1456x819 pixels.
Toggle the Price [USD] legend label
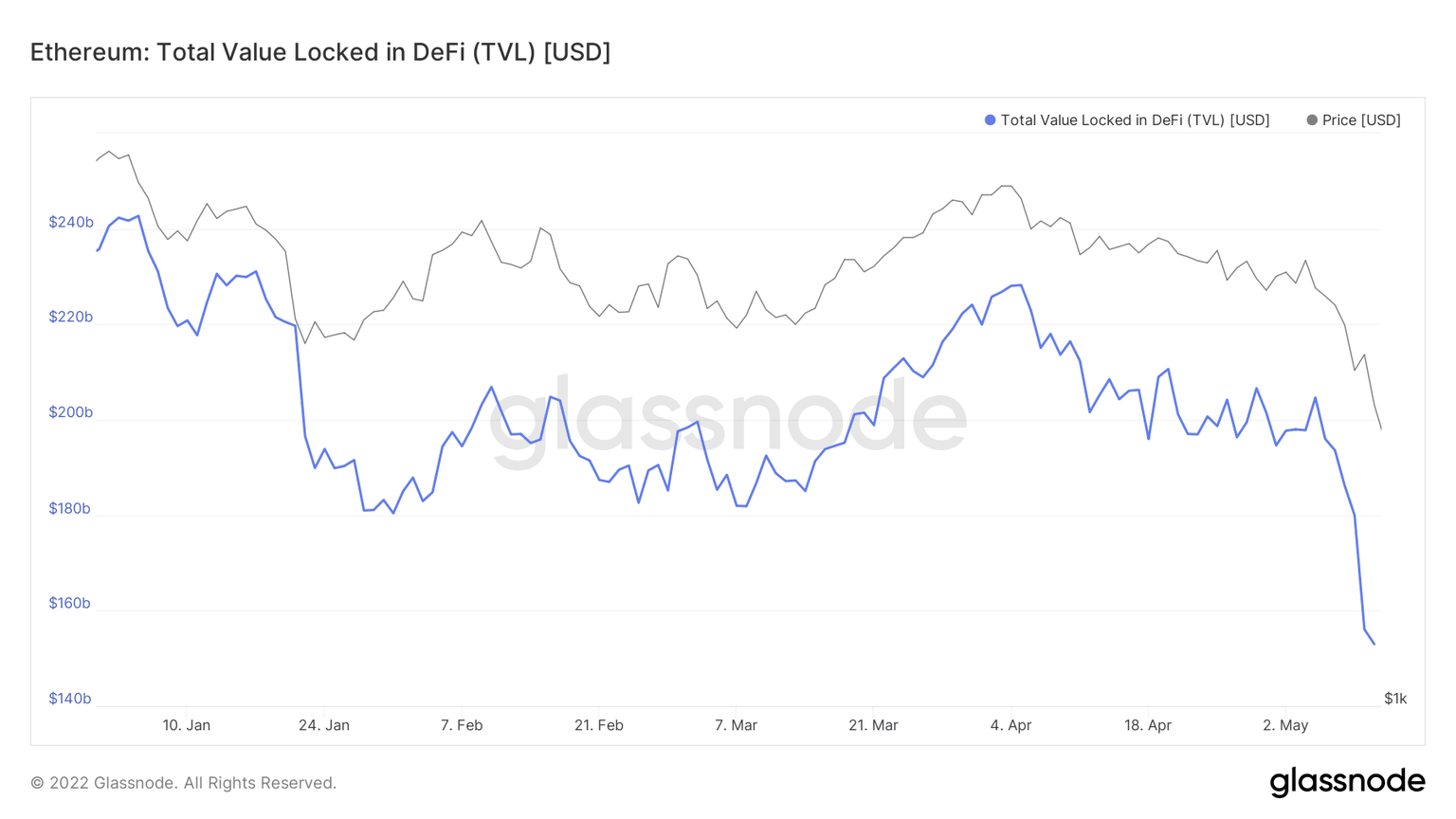(1361, 120)
